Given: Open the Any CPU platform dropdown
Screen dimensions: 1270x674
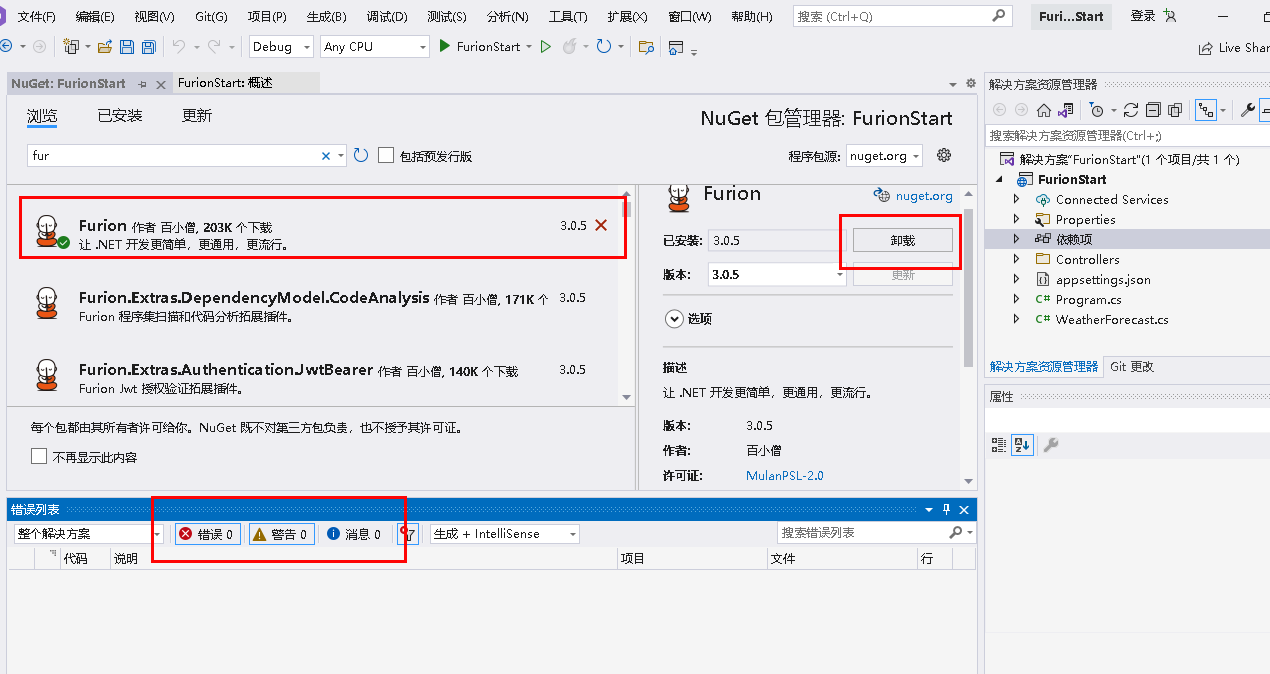Looking at the screenshot, I should (376, 47).
